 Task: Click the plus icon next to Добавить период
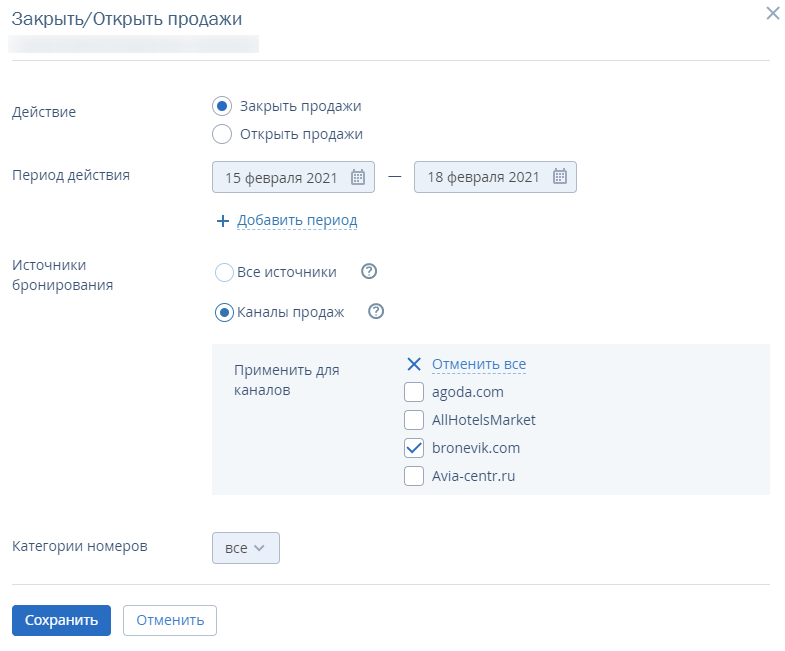(x=223, y=221)
